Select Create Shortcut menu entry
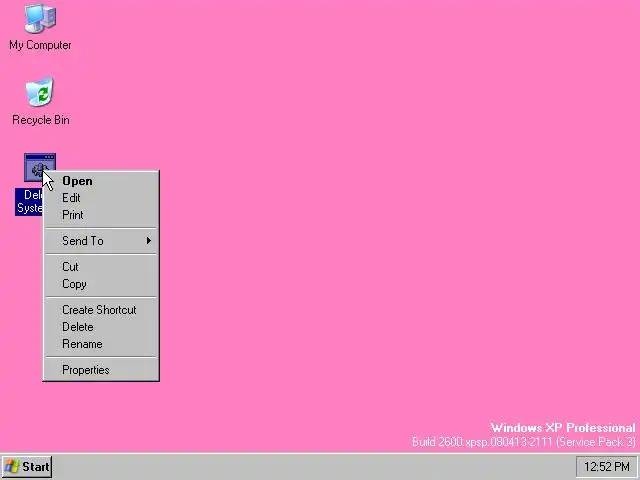 (x=101, y=310)
